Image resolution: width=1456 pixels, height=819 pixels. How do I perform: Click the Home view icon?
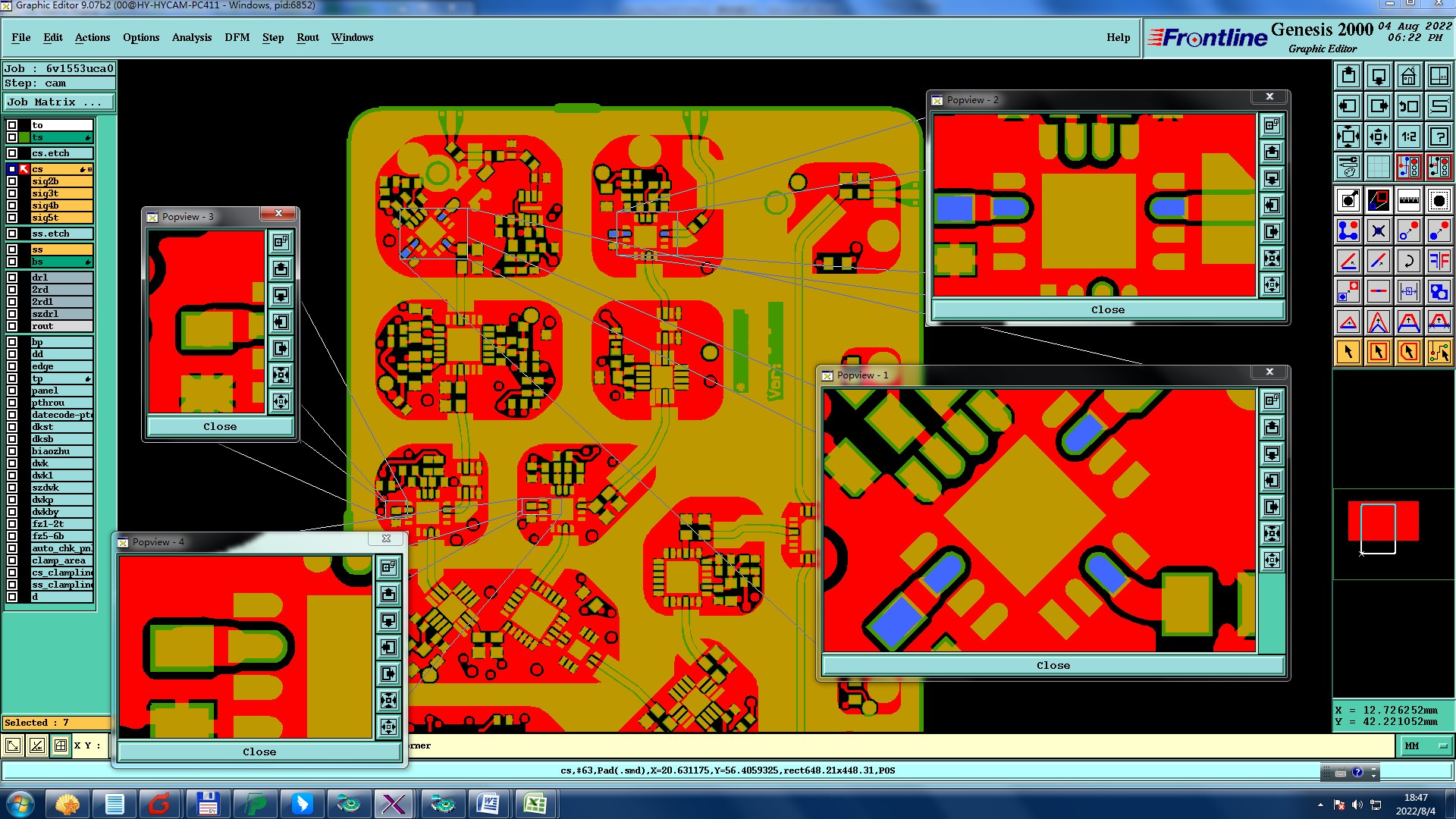click(x=1408, y=76)
